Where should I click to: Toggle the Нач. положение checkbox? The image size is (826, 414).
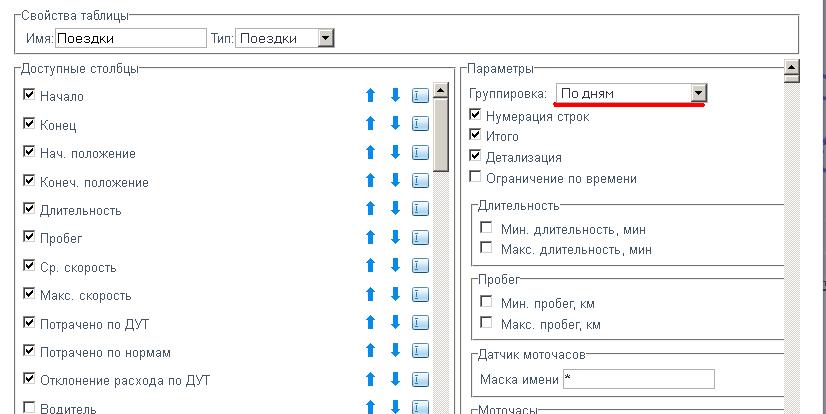point(29,152)
